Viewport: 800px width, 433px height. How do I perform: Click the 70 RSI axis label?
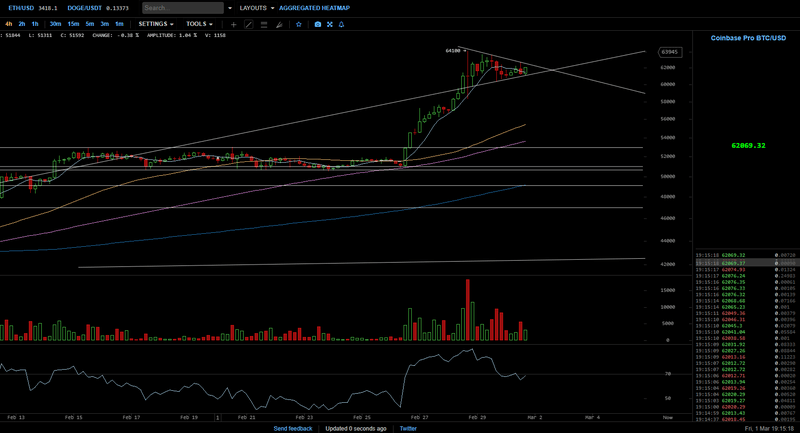click(x=667, y=374)
